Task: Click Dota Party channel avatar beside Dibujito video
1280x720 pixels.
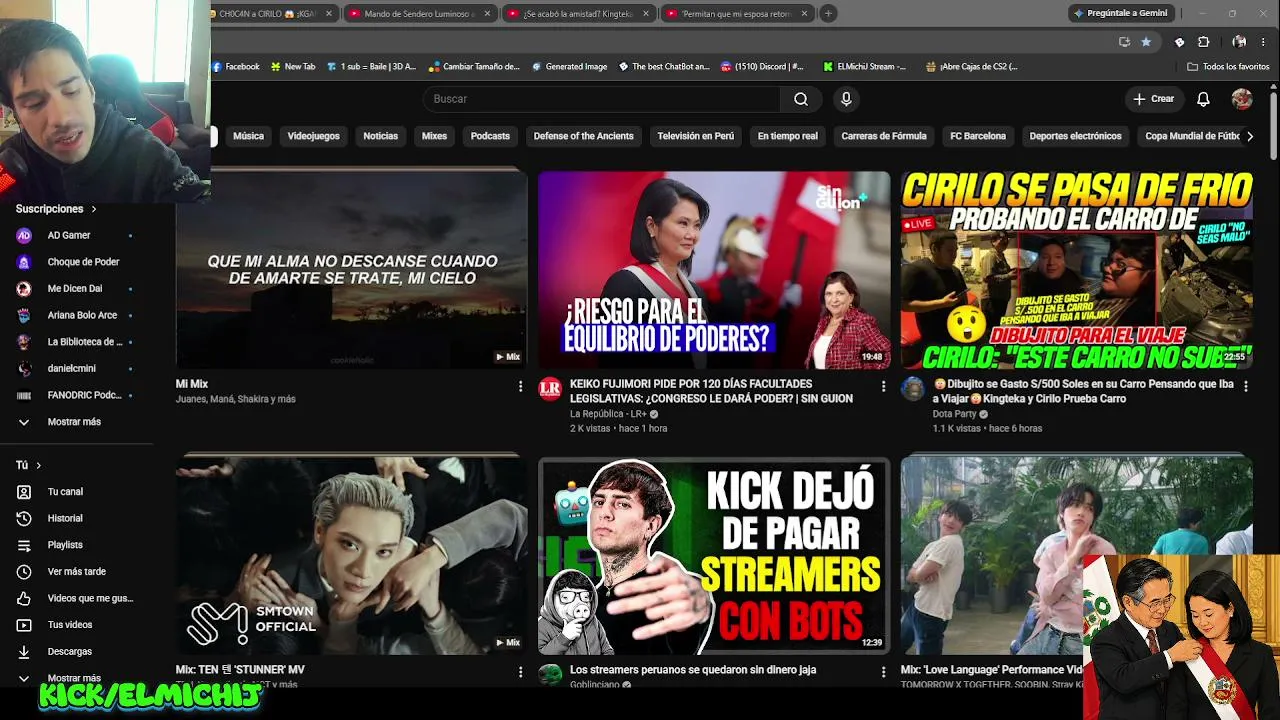Action: tap(913, 390)
